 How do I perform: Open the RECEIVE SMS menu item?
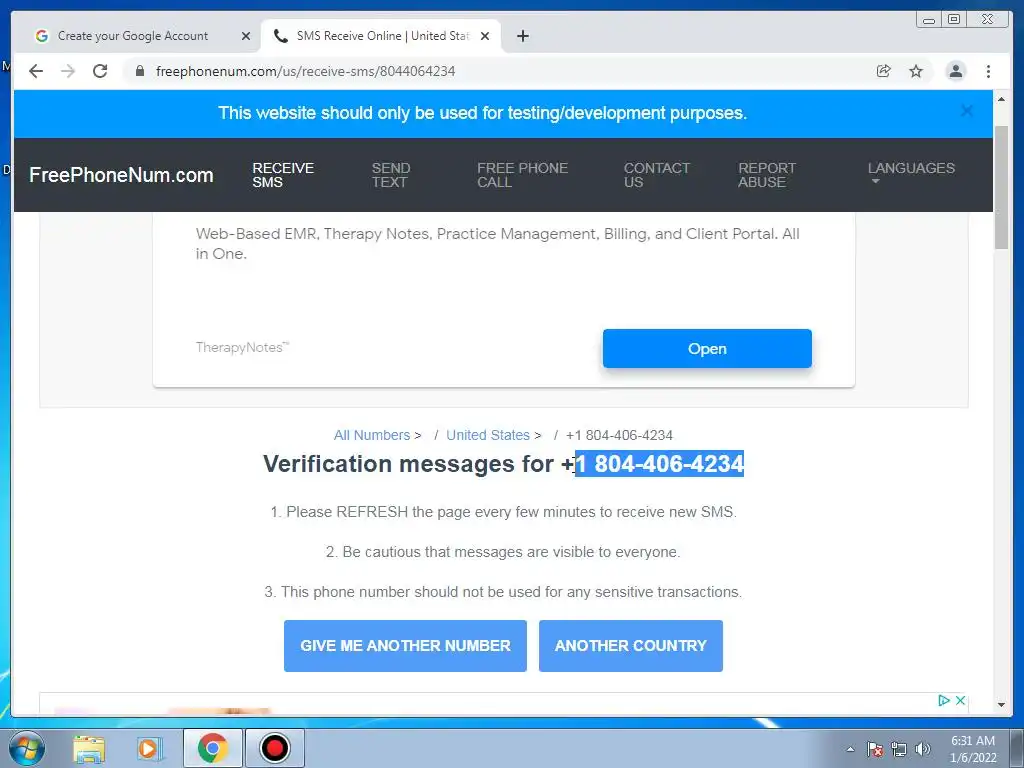click(x=283, y=175)
